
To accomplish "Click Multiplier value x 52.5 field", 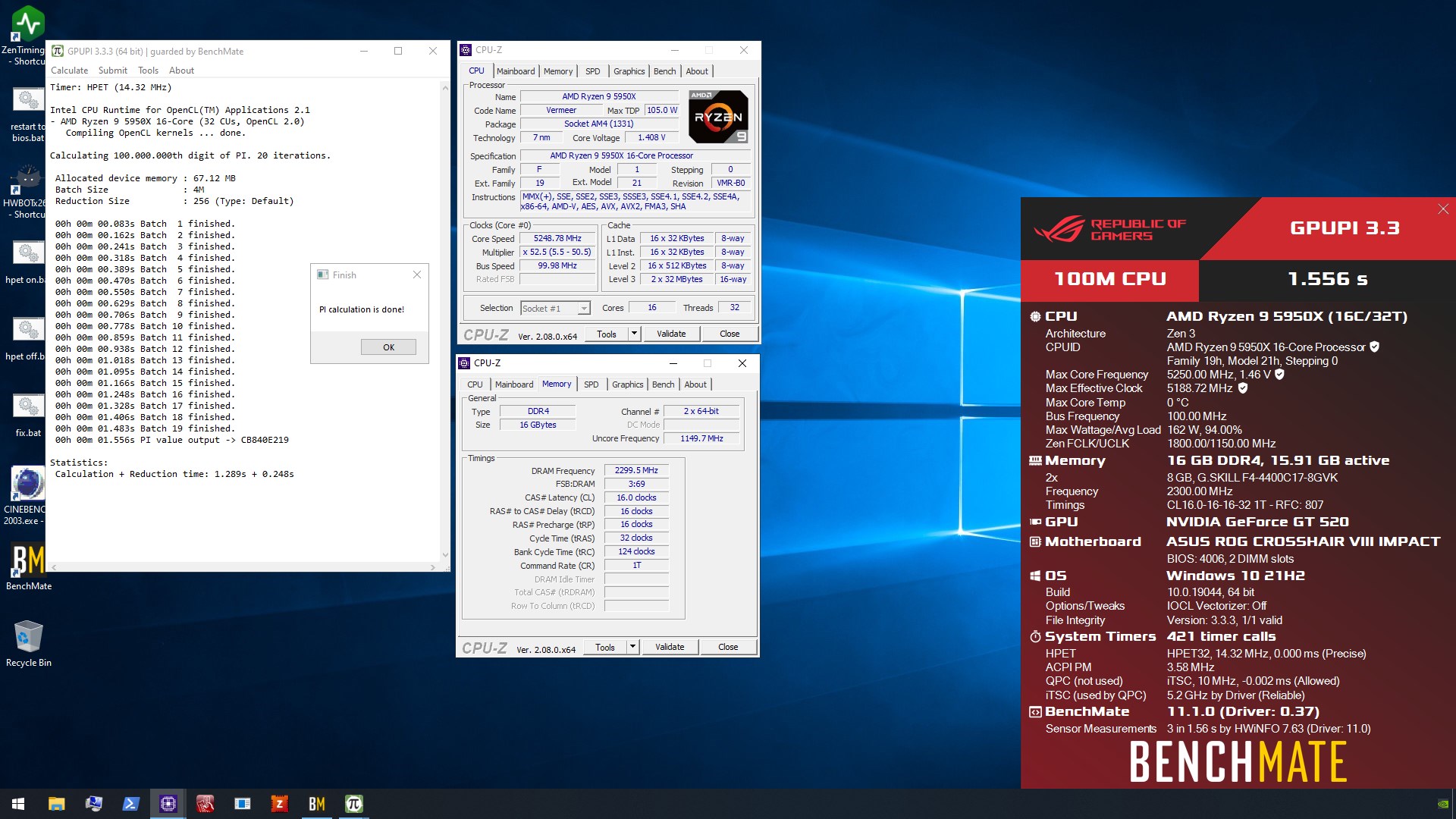I will 557,252.
